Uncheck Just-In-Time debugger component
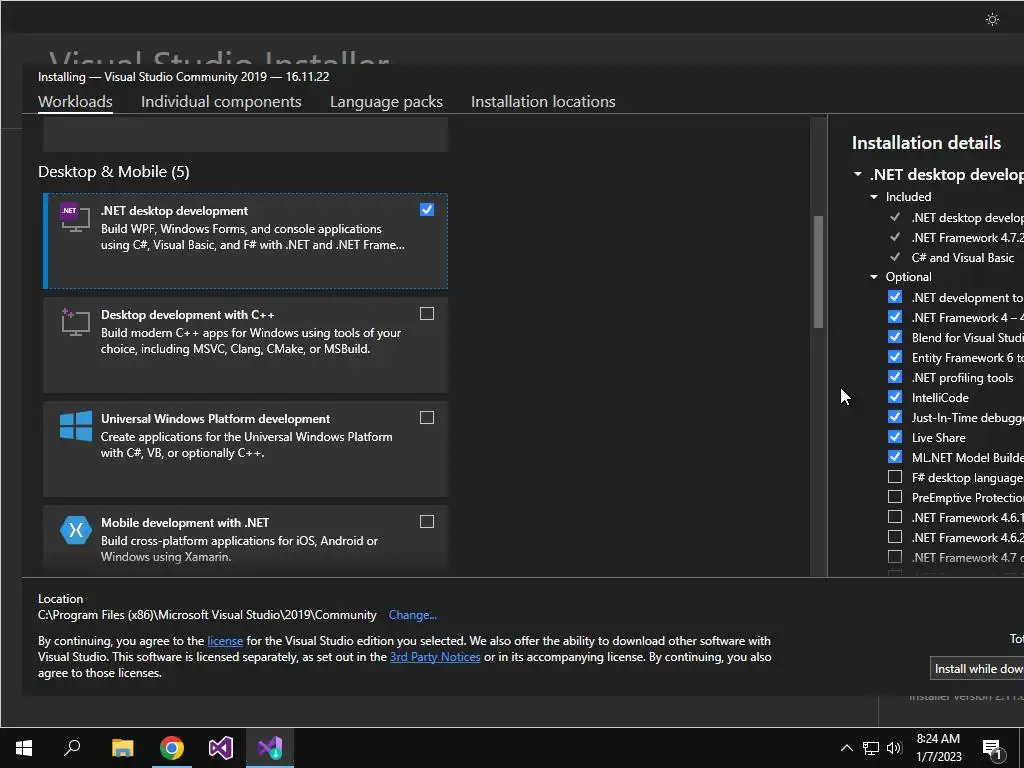 click(x=895, y=417)
